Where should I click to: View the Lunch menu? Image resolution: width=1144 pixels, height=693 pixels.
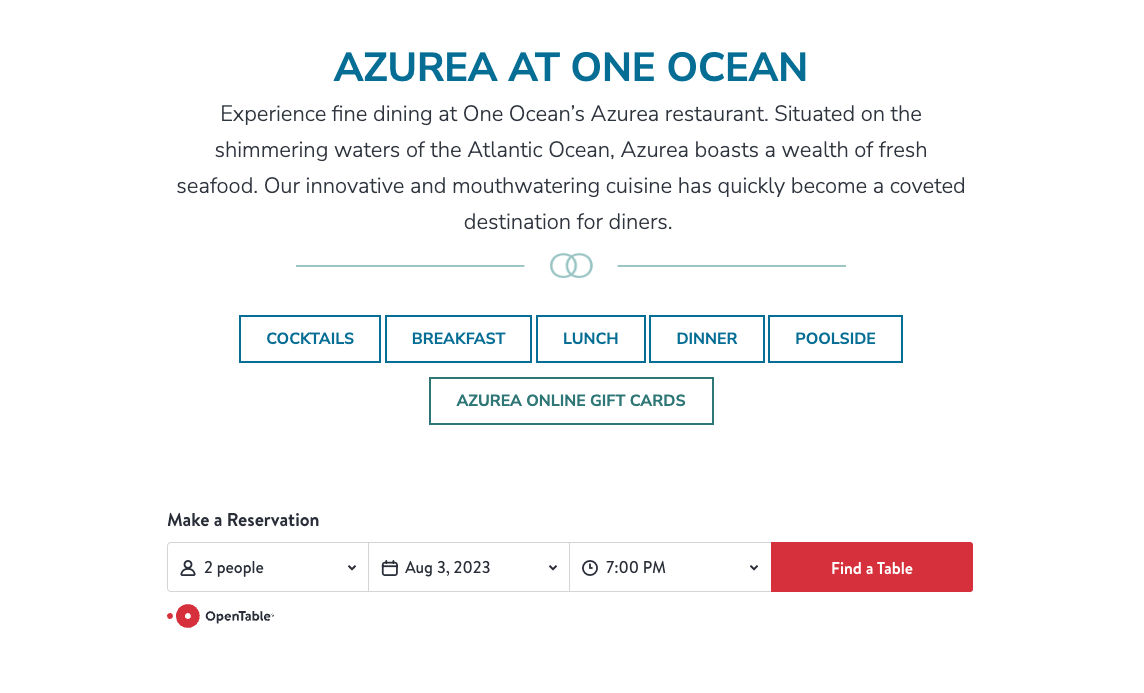click(x=591, y=339)
